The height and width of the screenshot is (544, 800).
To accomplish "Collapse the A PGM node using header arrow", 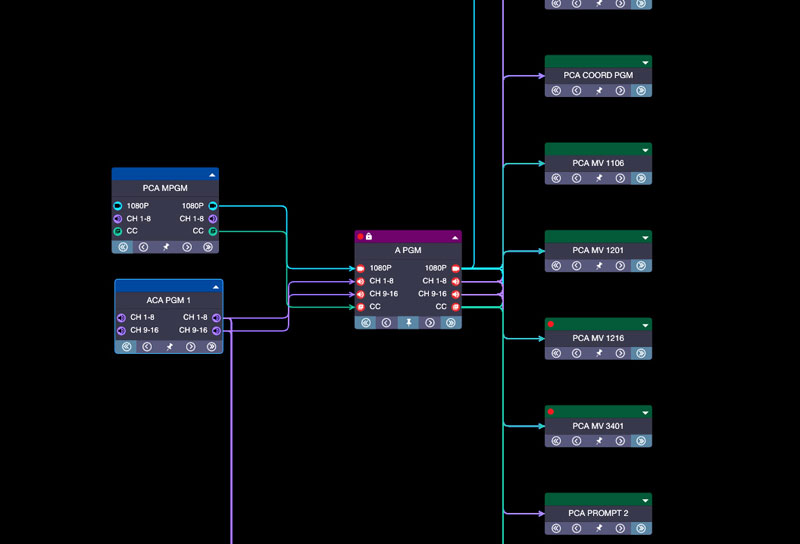I will tap(455, 237).
